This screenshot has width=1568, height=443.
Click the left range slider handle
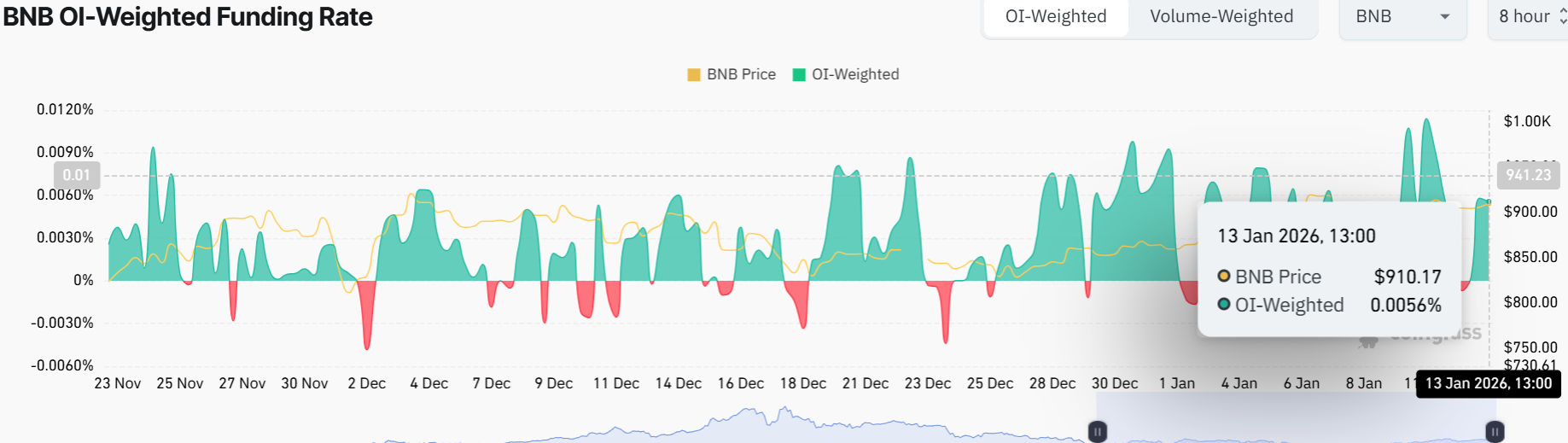pos(1098,432)
